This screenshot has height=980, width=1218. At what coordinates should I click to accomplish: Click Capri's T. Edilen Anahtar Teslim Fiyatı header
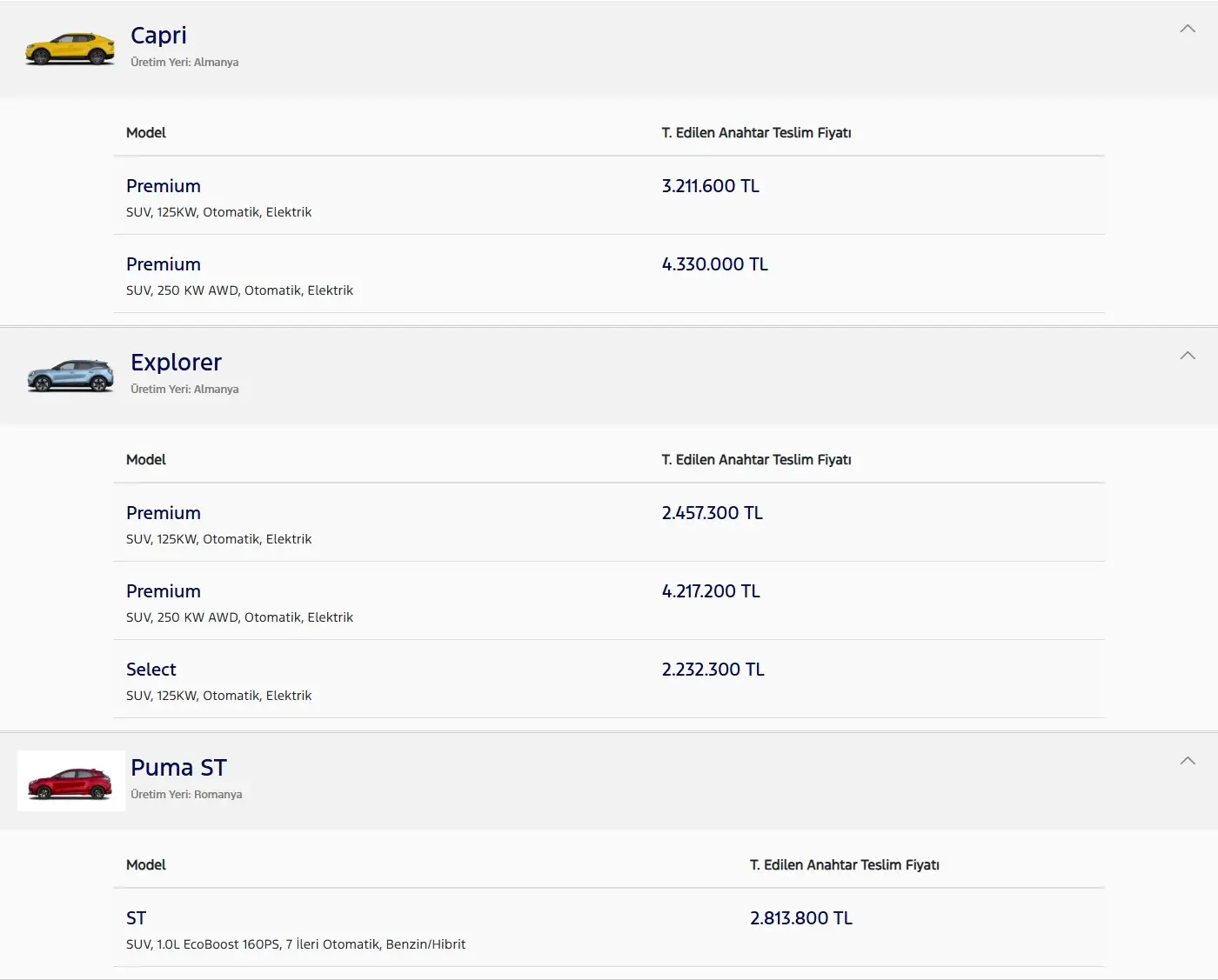[756, 133]
